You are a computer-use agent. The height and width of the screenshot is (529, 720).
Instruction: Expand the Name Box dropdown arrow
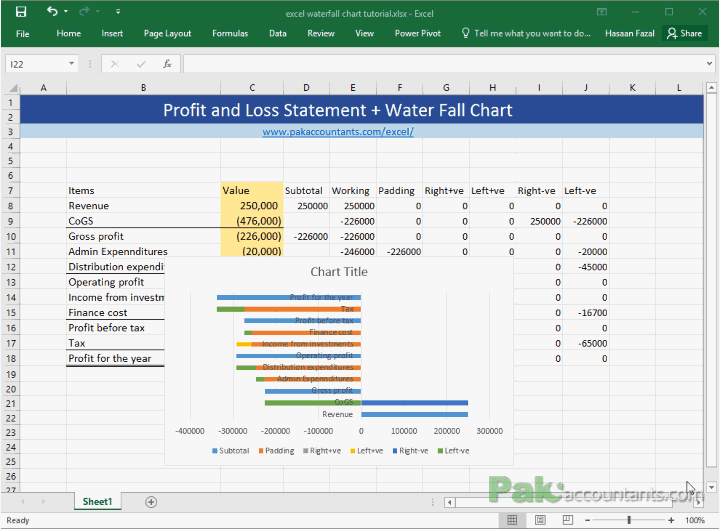click(x=72, y=64)
